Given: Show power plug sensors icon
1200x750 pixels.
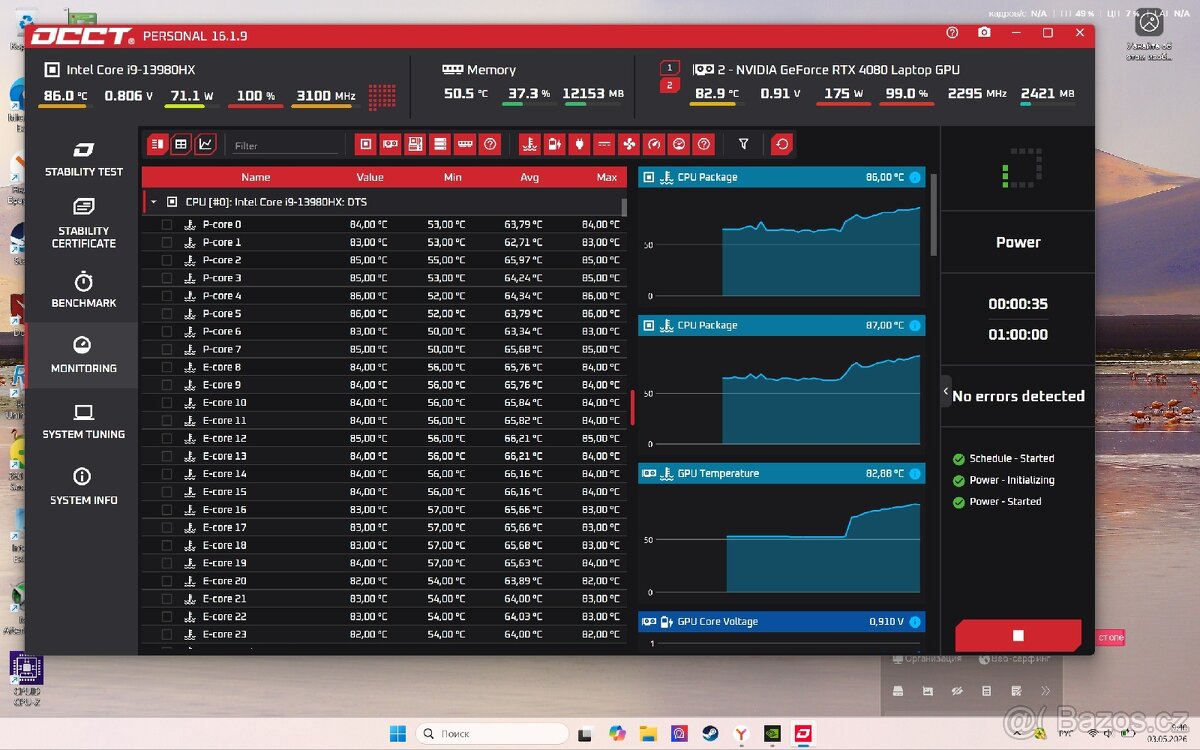Looking at the screenshot, I should 580,144.
